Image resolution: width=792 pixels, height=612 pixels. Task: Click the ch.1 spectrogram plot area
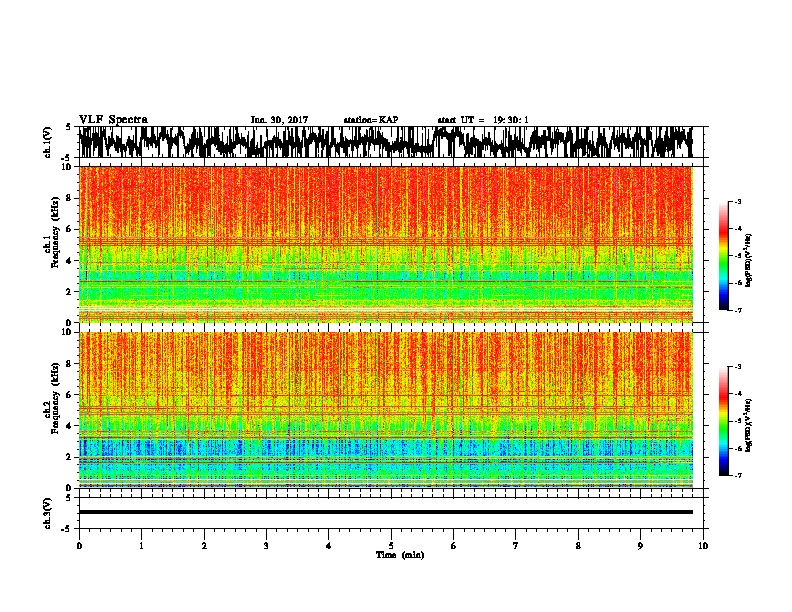pyautogui.click(x=385, y=244)
